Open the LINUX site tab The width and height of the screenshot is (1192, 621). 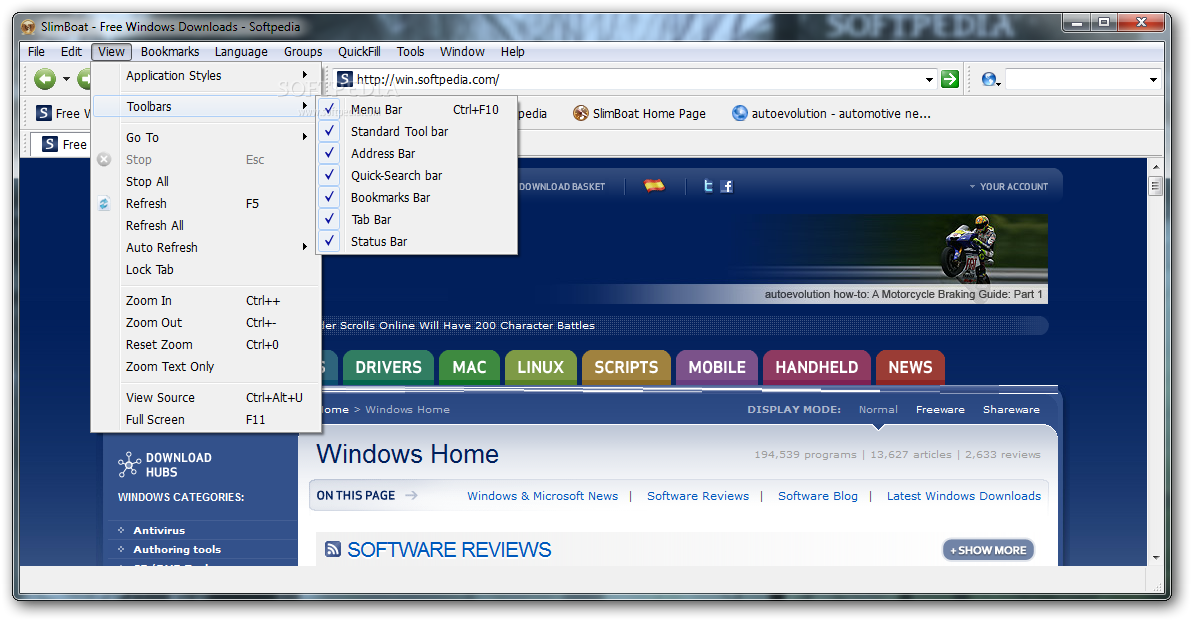[541, 367]
